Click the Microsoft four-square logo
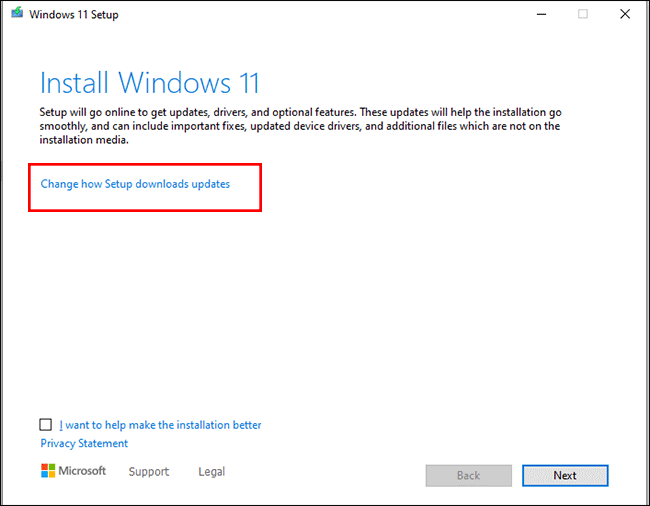The height and width of the screenshot is (506, 650). click(48, 470)
